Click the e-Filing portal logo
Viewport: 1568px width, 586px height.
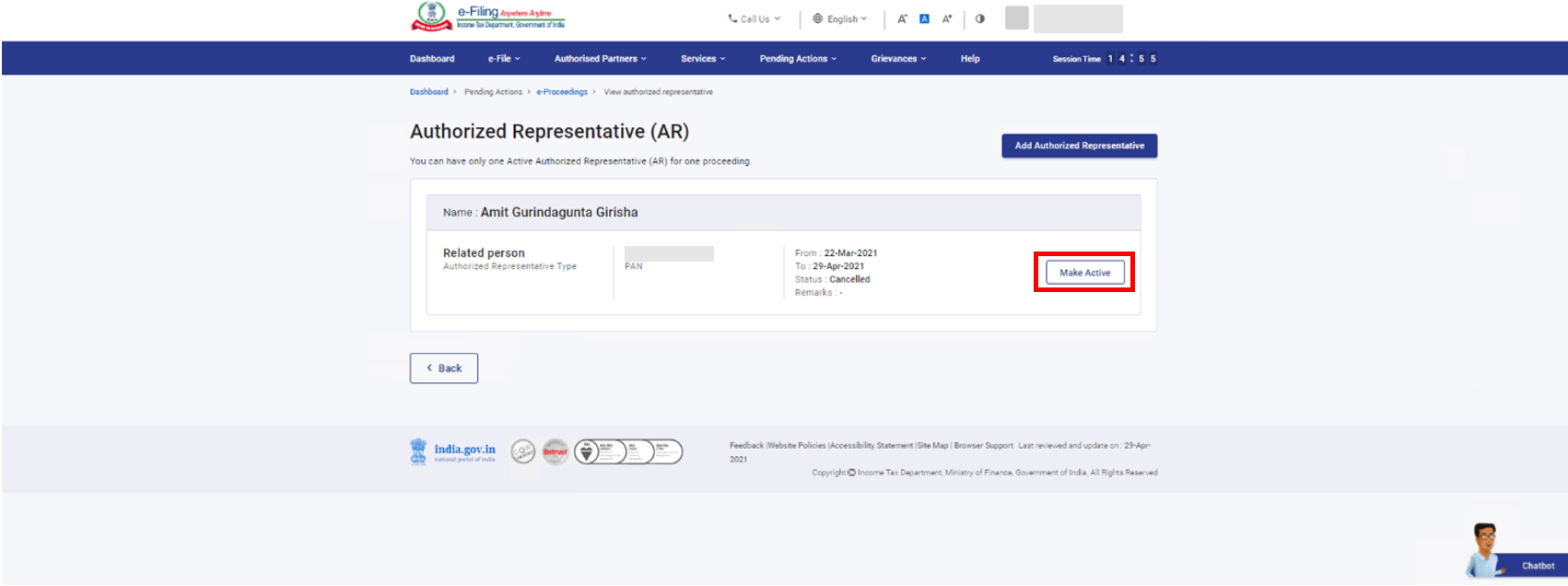coord(487,17)
